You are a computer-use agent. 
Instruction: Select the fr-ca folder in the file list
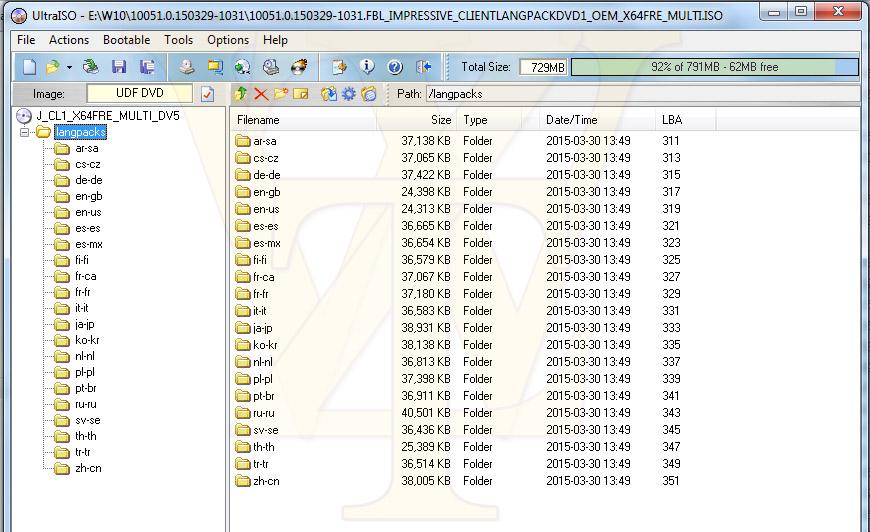264,277
